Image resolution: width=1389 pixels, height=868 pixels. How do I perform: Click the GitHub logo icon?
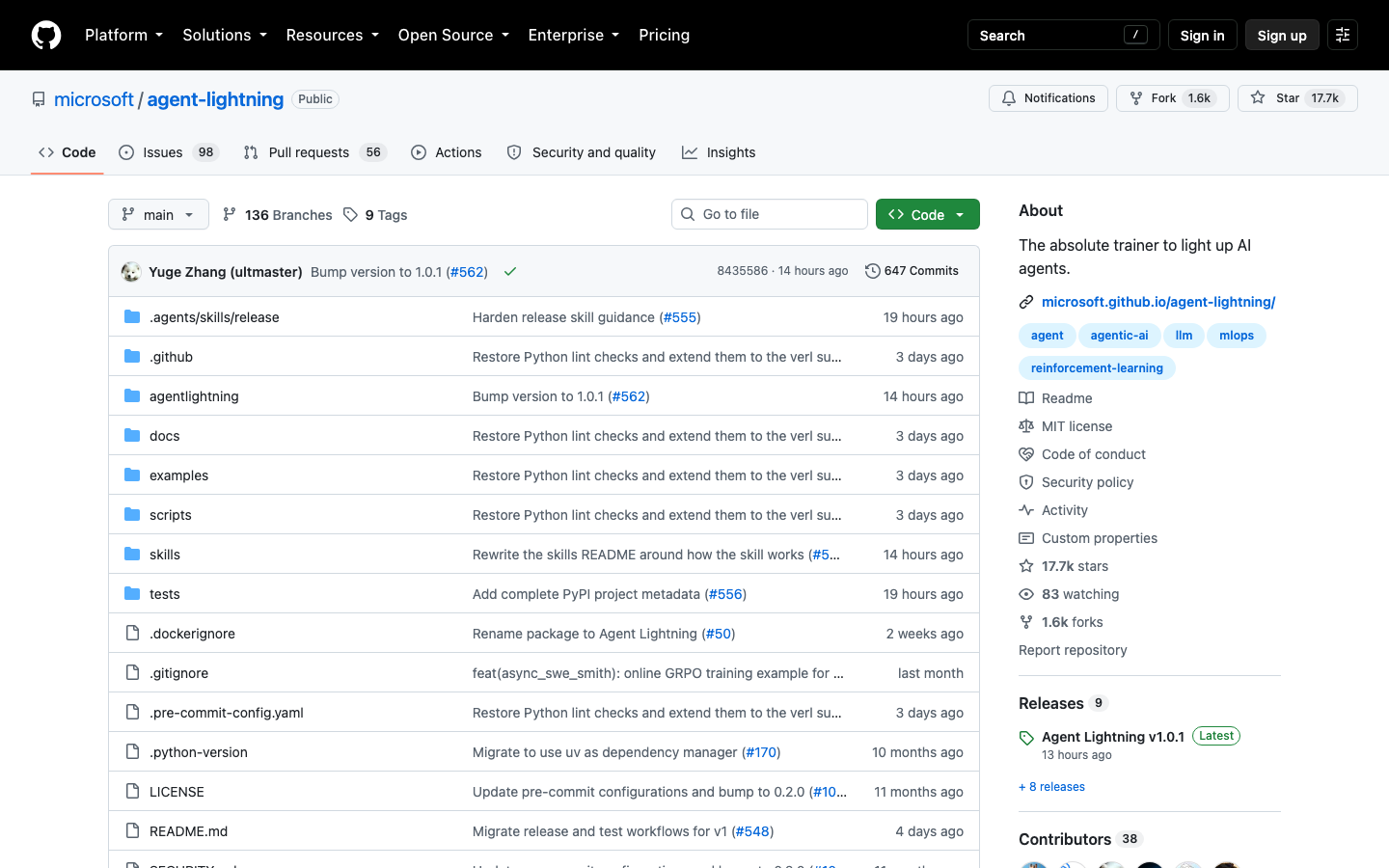(46, 35)
